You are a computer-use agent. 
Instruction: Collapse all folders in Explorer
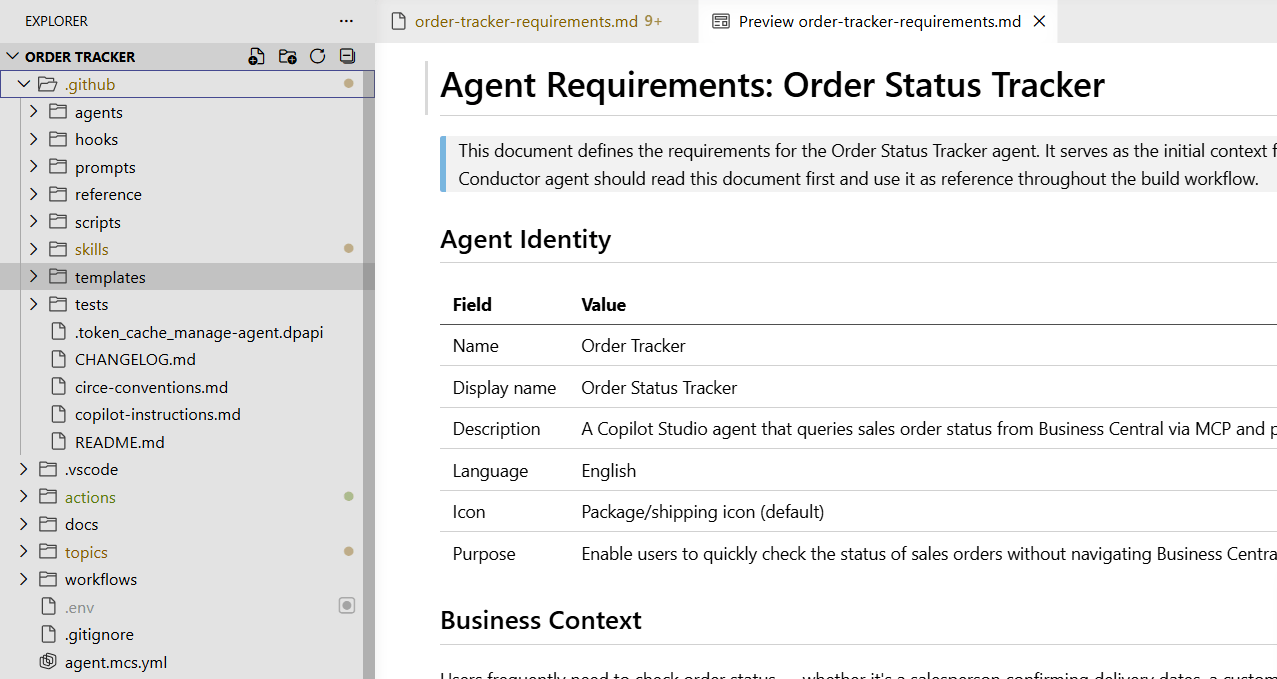(347, 57)
